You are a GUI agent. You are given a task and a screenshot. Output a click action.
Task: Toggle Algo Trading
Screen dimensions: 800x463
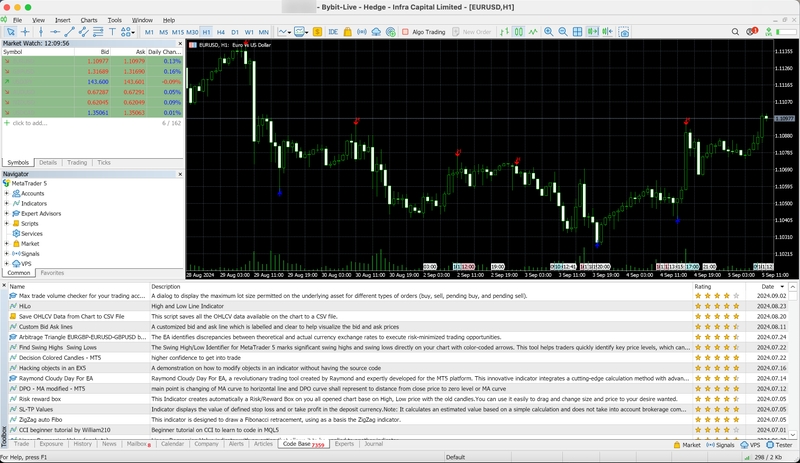[x=423, y=32]
